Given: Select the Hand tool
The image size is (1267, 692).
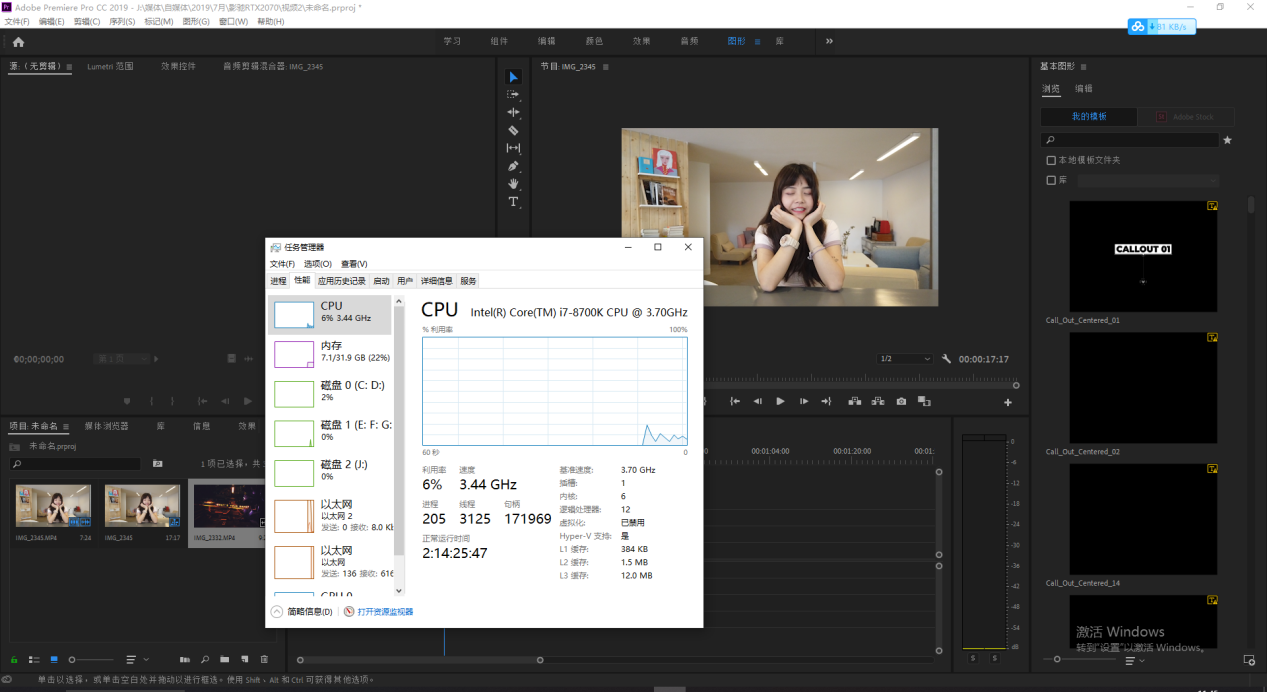Looking at the screenshot, I should pyautogui.click(x=513, y=184).
